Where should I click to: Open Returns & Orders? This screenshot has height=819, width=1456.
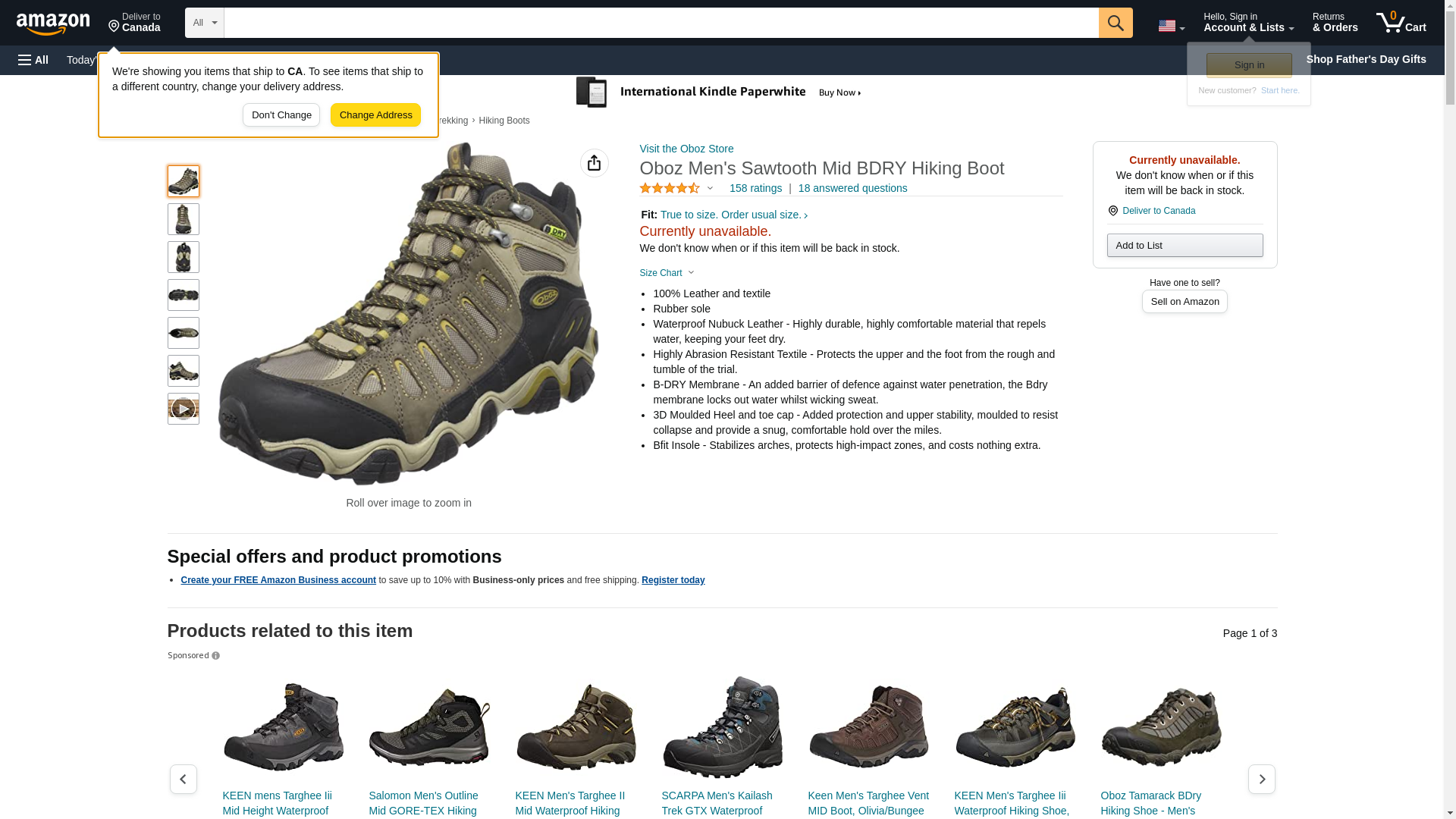click(1335, 23)
